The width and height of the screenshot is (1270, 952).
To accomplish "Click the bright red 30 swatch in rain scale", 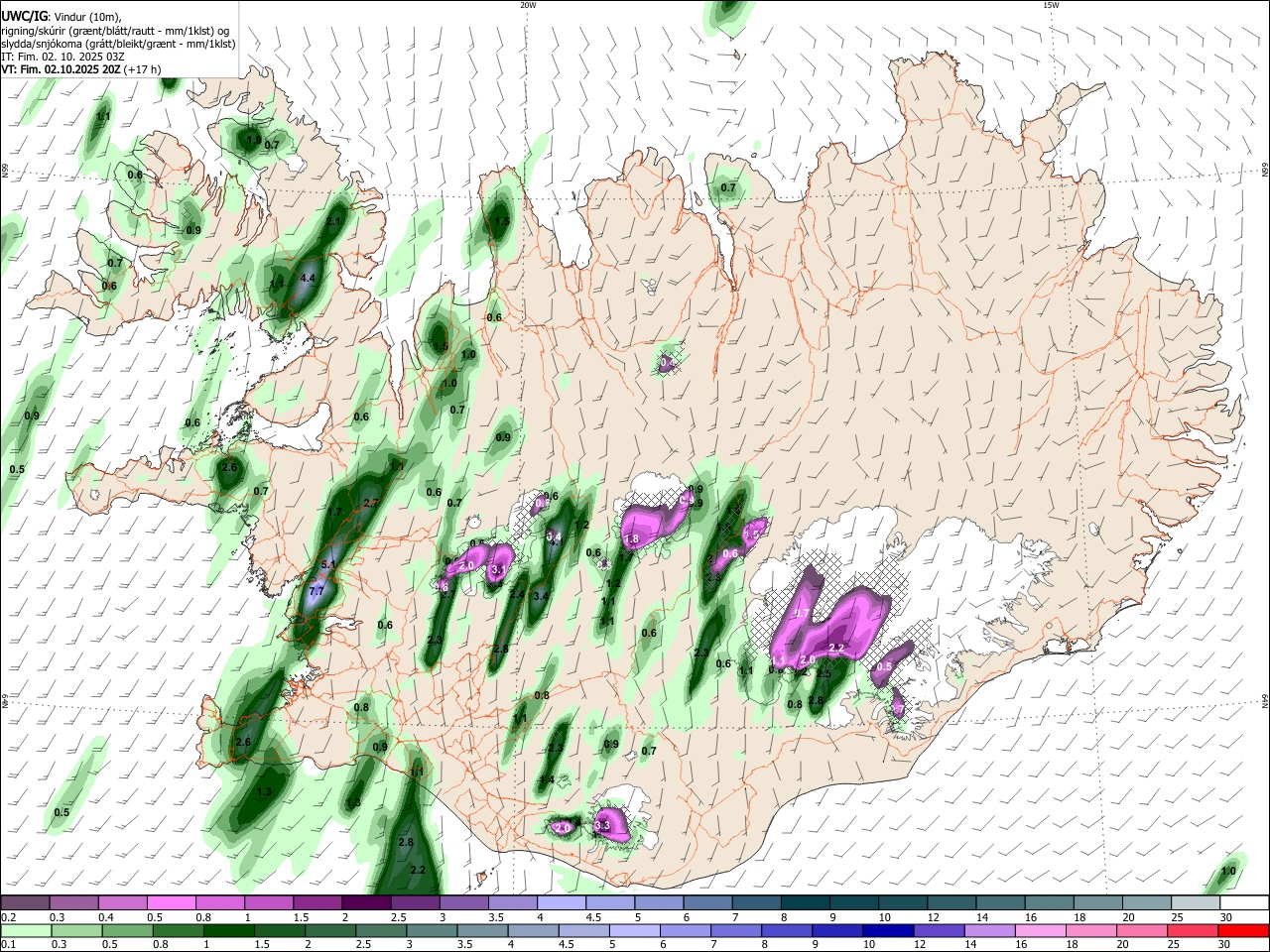I will tap(1242, 931).
